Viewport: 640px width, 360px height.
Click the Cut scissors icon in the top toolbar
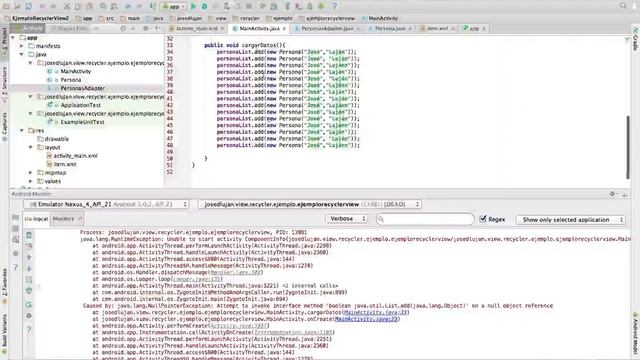coord(67,6)
